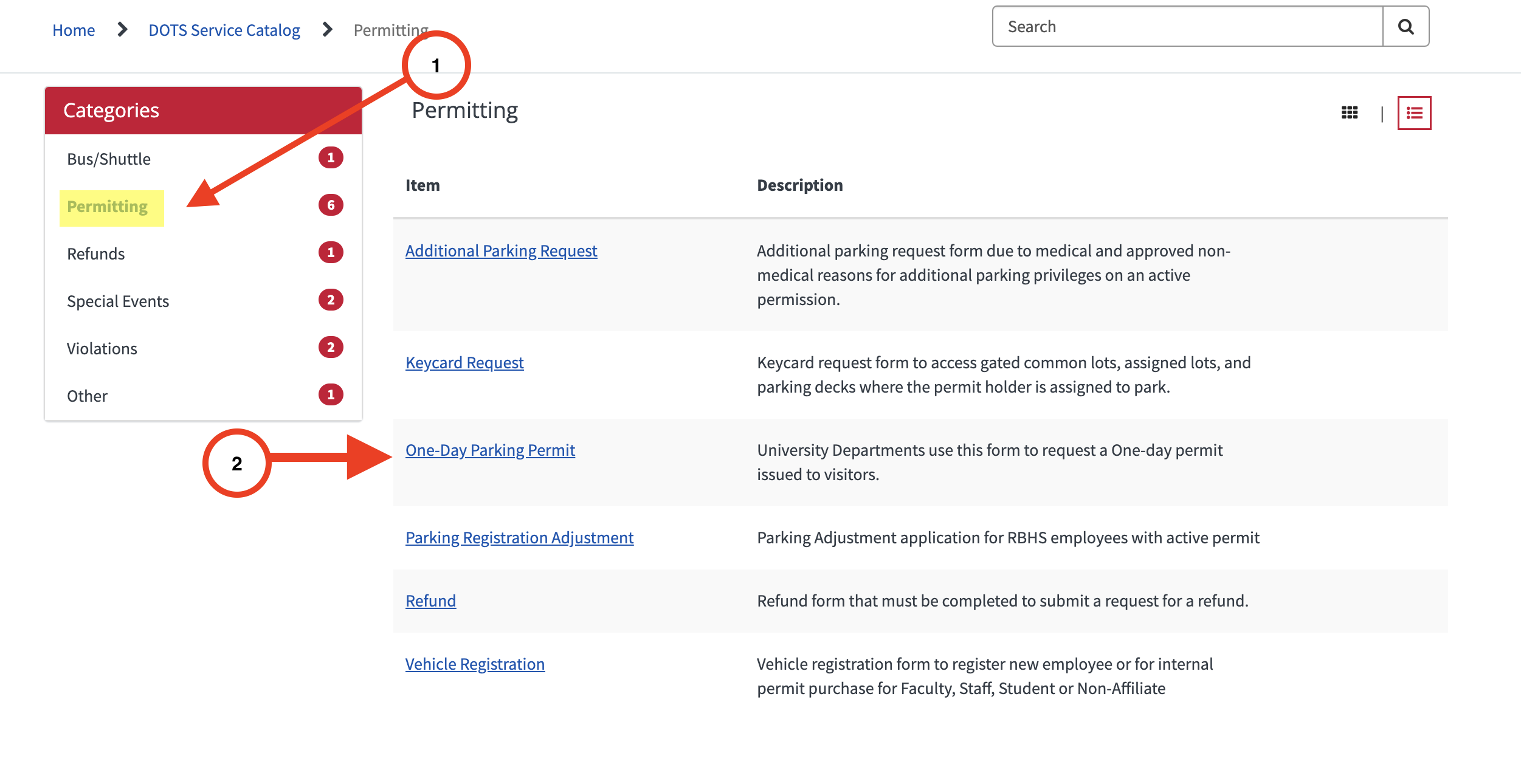Click description 'Vehicle registration form to register'
The height and width of the screenshot is (784, 1521).
tap(985, 676)
